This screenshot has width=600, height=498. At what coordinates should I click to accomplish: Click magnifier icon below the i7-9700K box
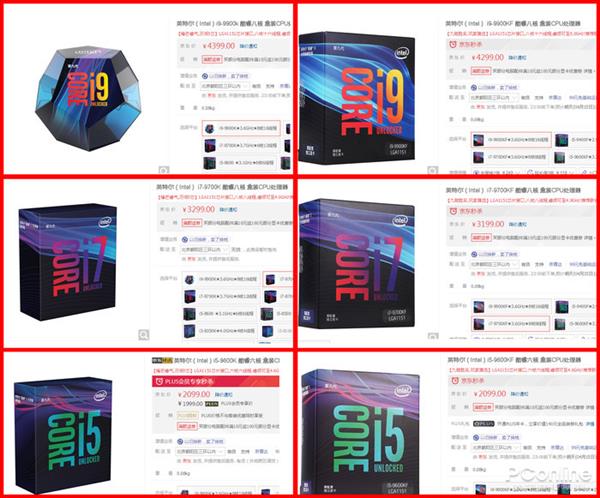(143, 335)
